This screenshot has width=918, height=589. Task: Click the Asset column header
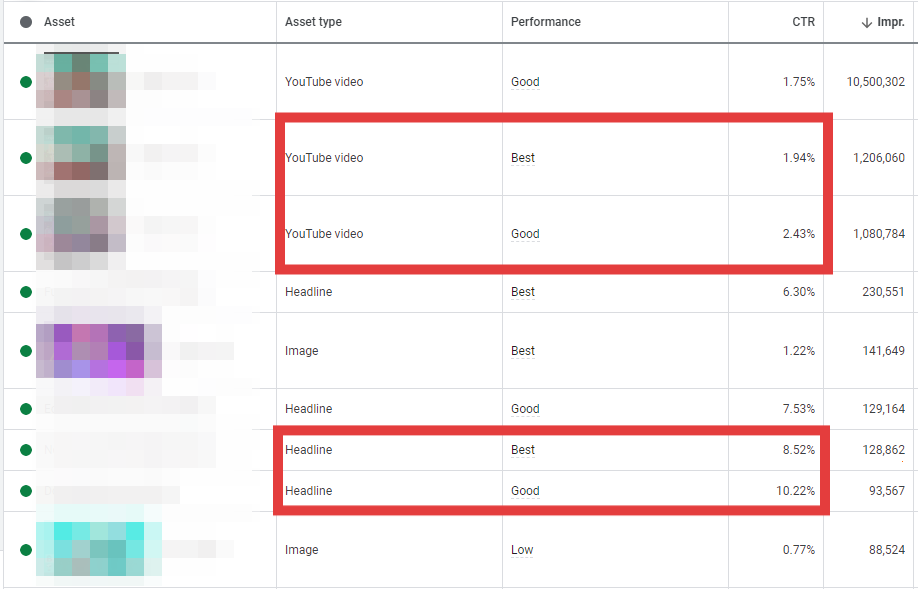tap(59, 22)
